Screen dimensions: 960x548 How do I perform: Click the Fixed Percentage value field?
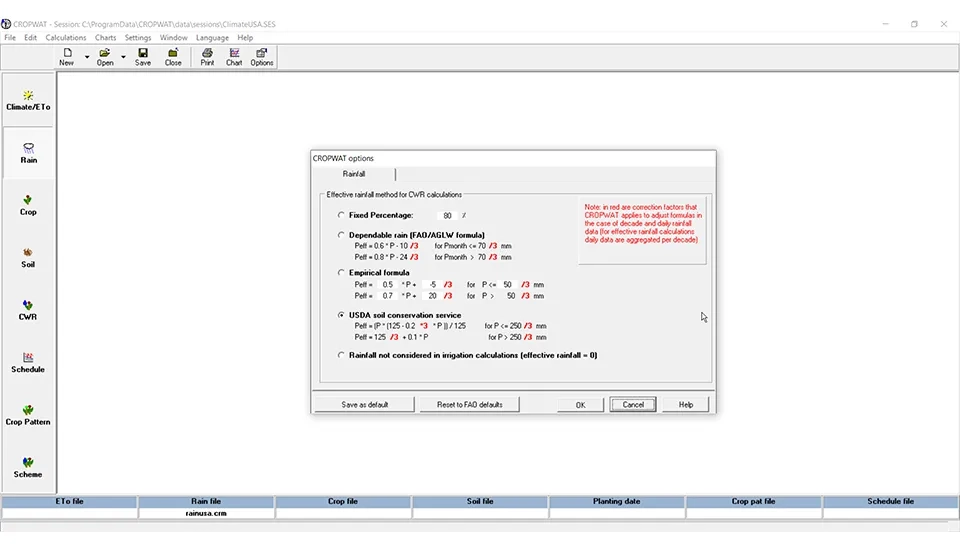447,216
